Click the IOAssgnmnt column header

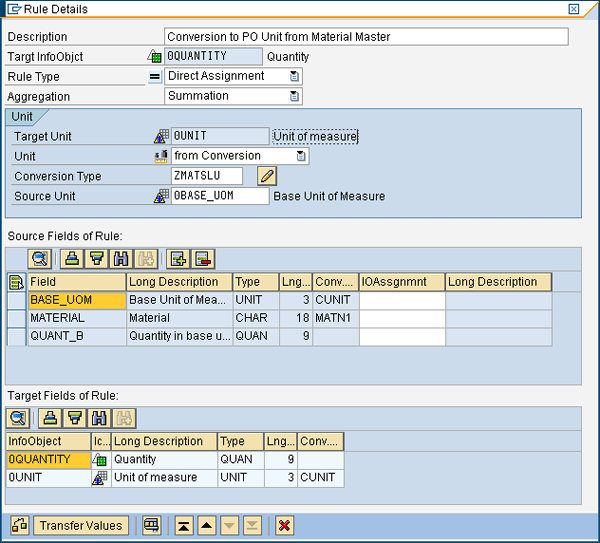click(402, 282)
